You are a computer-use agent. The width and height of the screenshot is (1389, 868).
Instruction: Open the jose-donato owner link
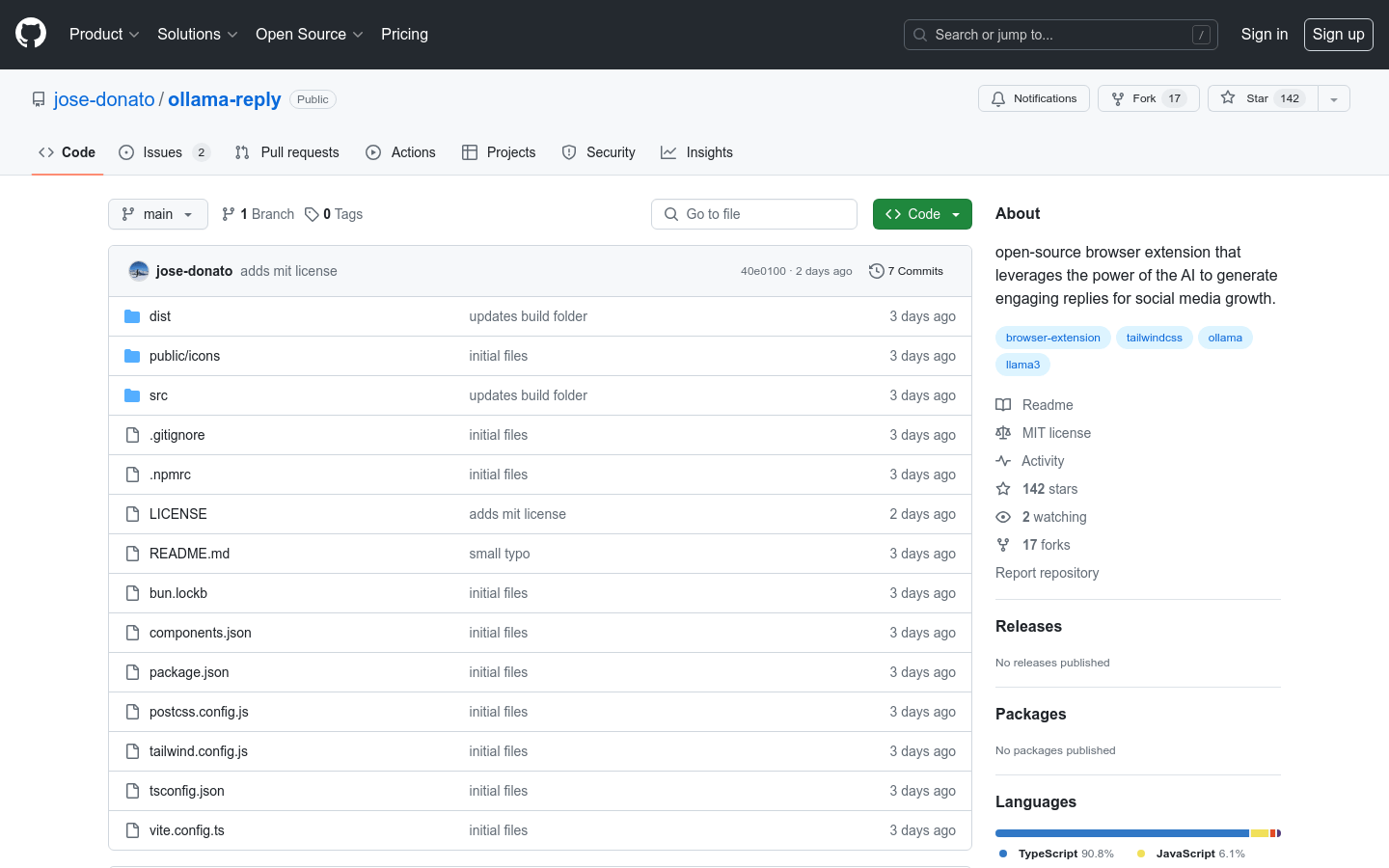(104, 99)
